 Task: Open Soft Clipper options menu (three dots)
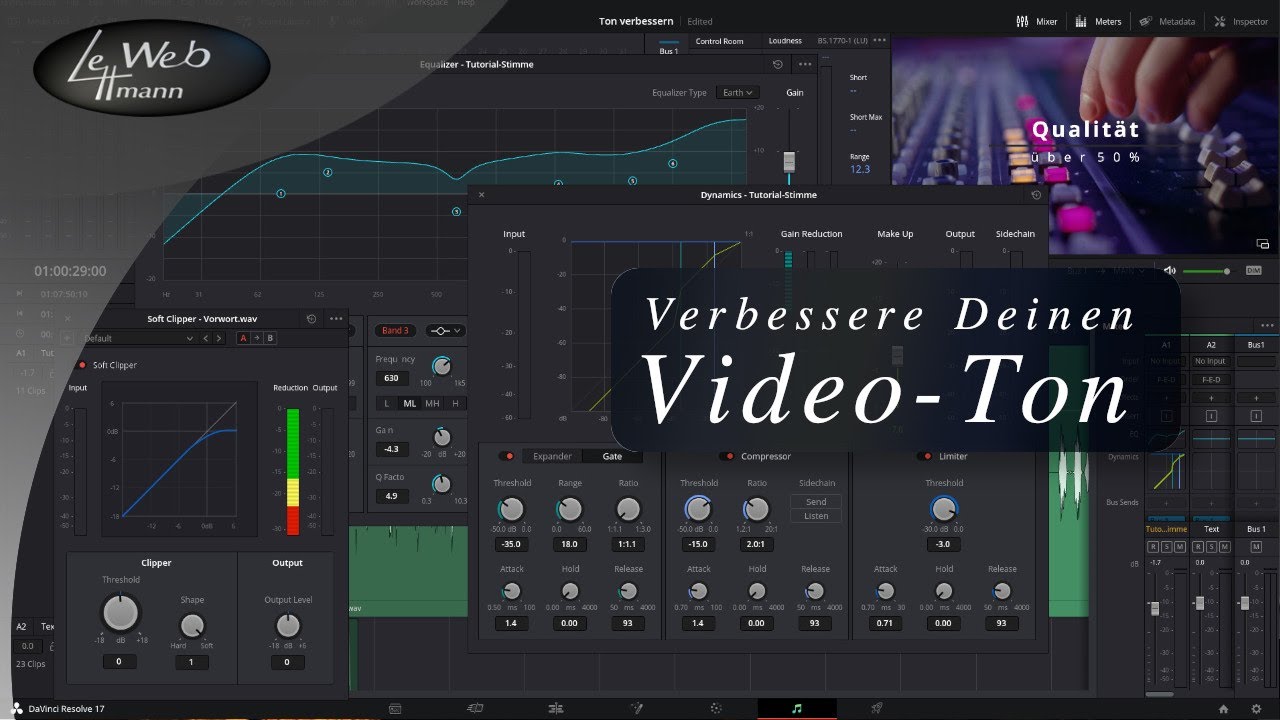[x=336, y=319]
